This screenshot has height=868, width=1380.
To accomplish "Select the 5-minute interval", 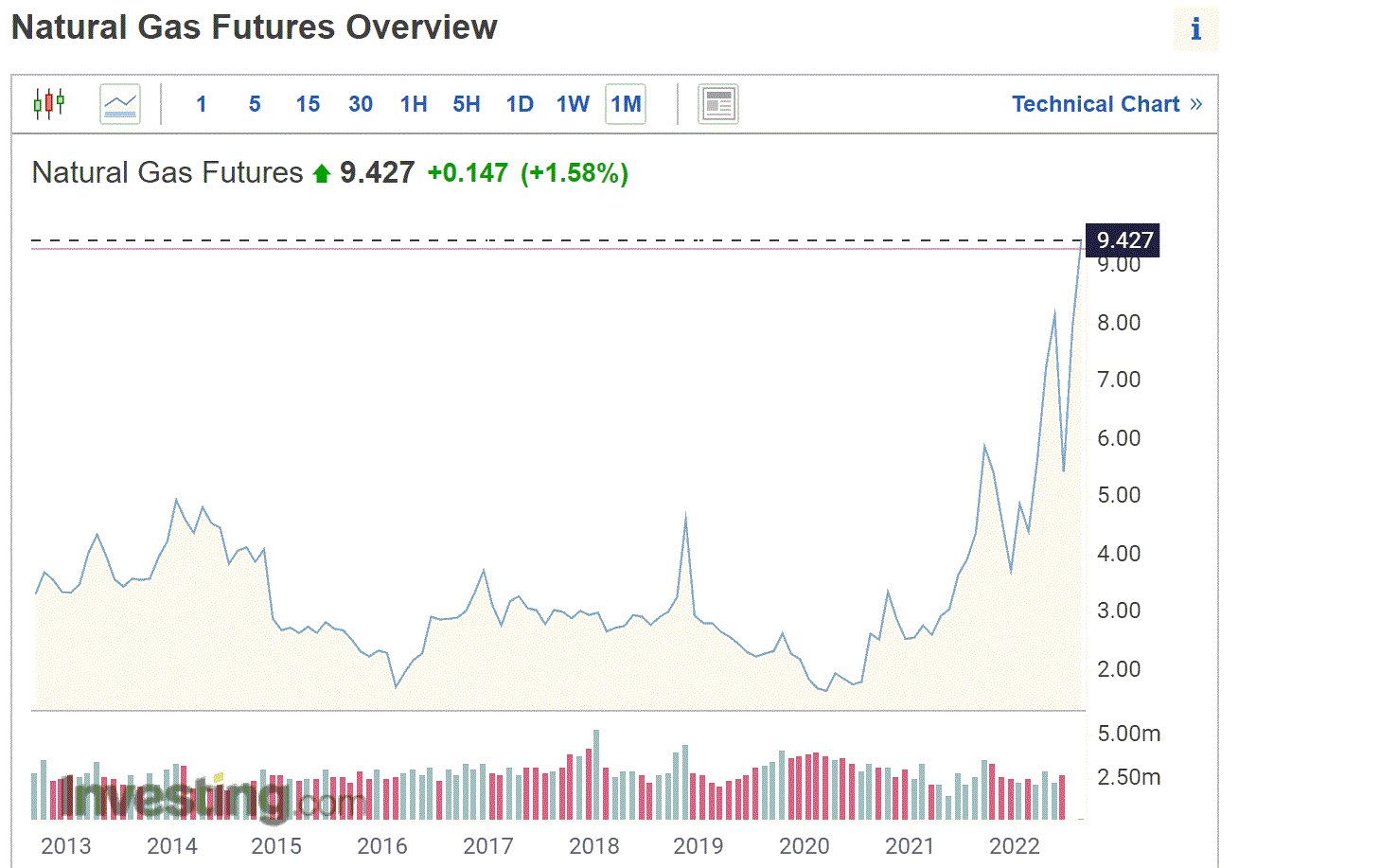I will click(x=255, y=104).
